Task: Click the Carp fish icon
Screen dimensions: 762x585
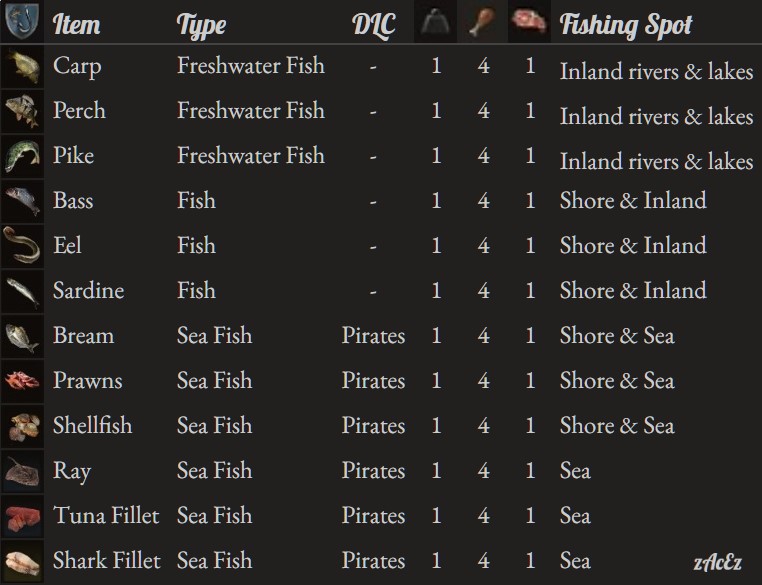Action: click(22, 67)
